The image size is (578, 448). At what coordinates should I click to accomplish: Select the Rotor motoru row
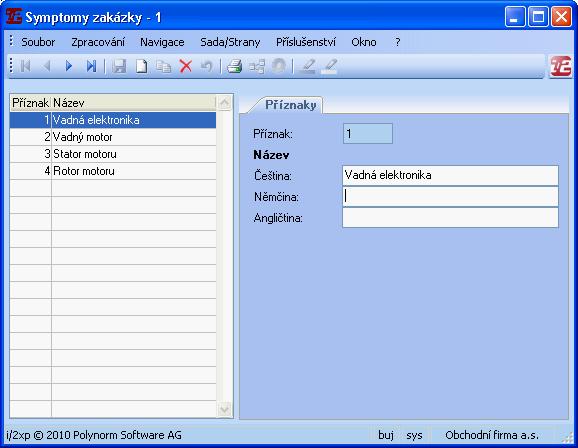[x=113, y=171]
